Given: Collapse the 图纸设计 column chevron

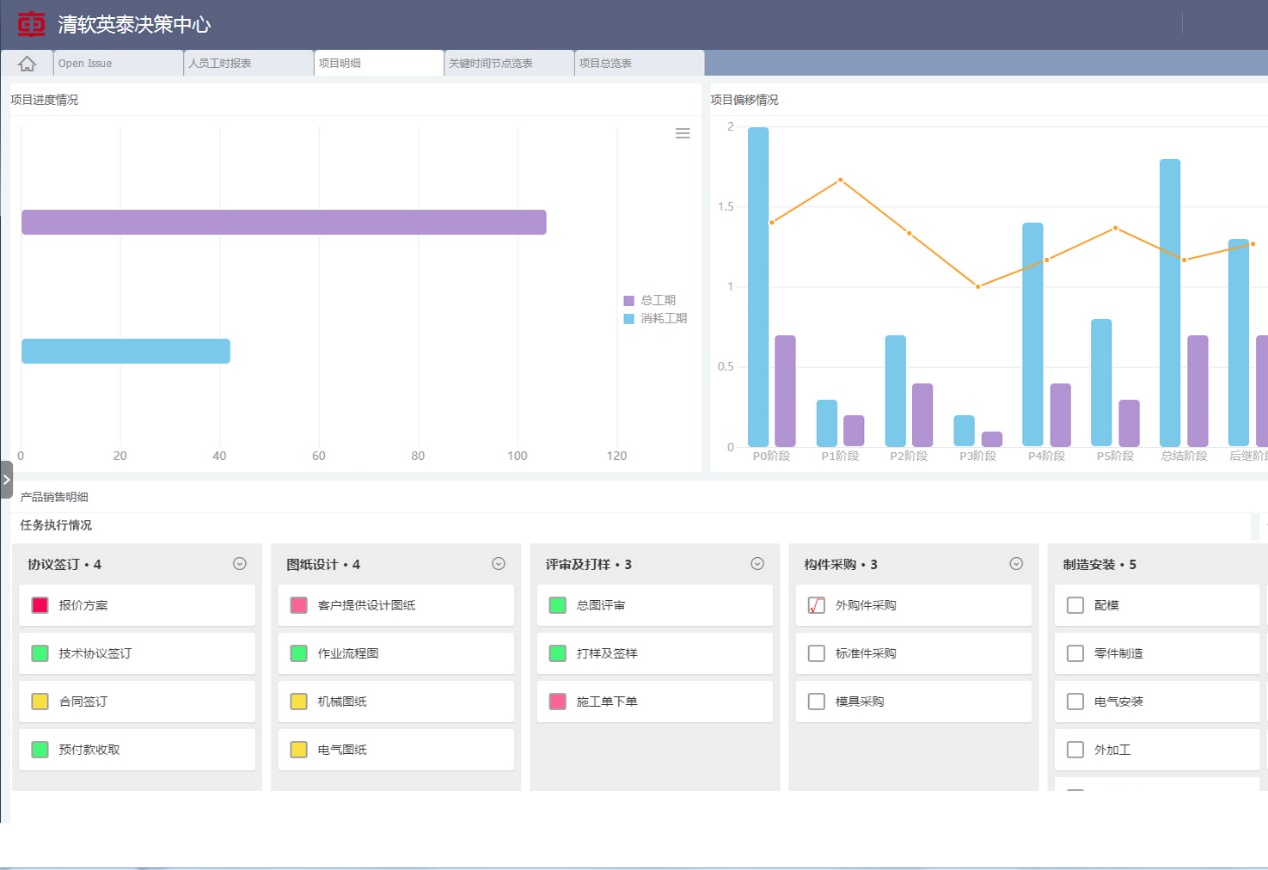Looking at the screenshot, I should (x=499, y=564).
